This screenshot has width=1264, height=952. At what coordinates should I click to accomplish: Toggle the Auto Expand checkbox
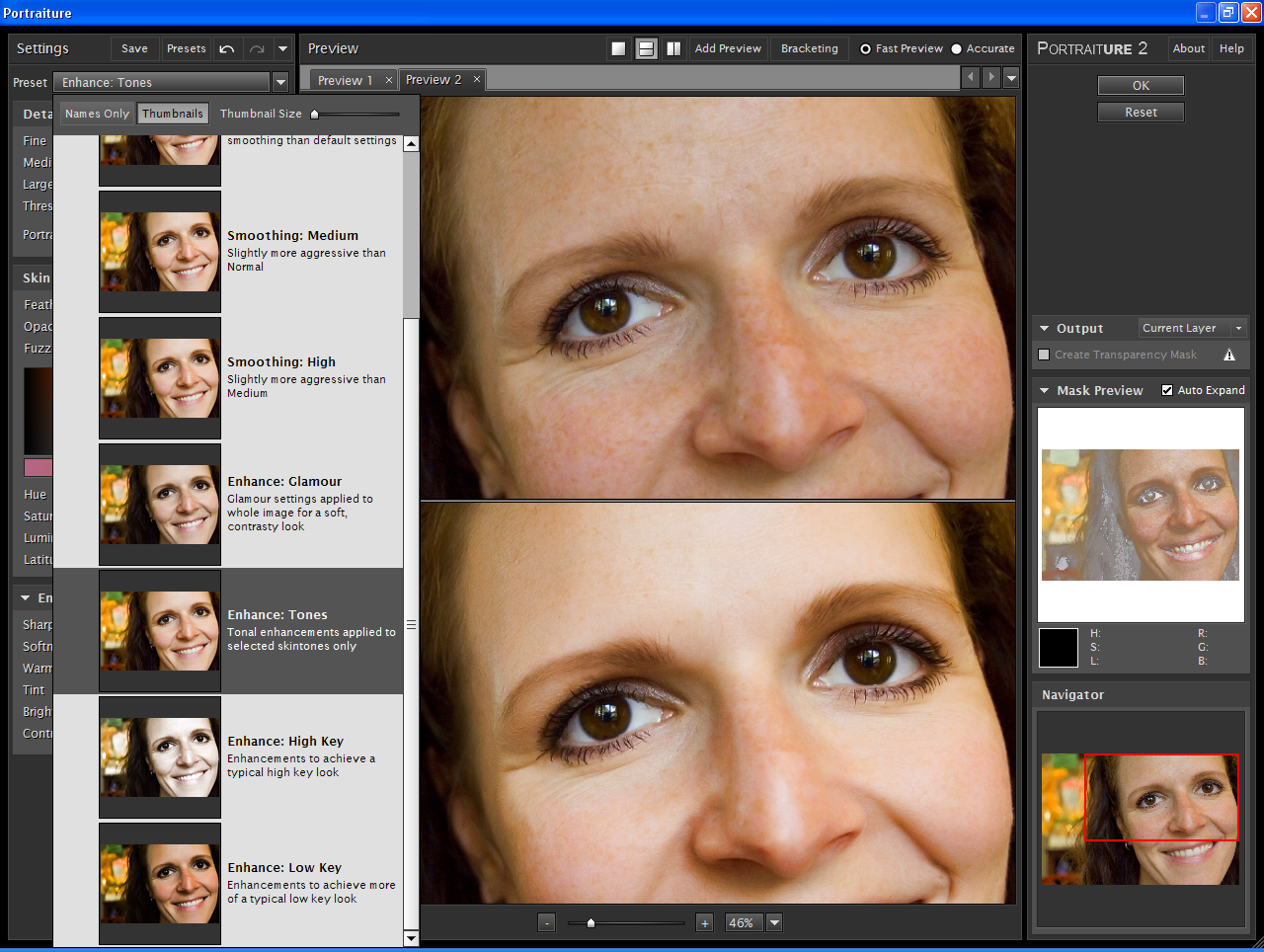tap(1167, 389)
